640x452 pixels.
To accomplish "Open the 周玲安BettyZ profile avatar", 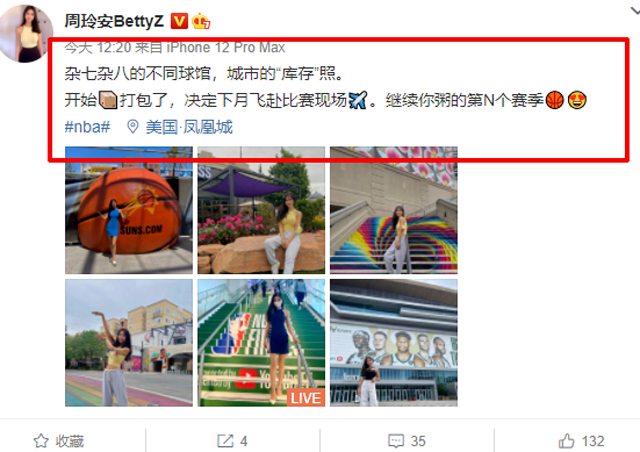I will (26, 33).
